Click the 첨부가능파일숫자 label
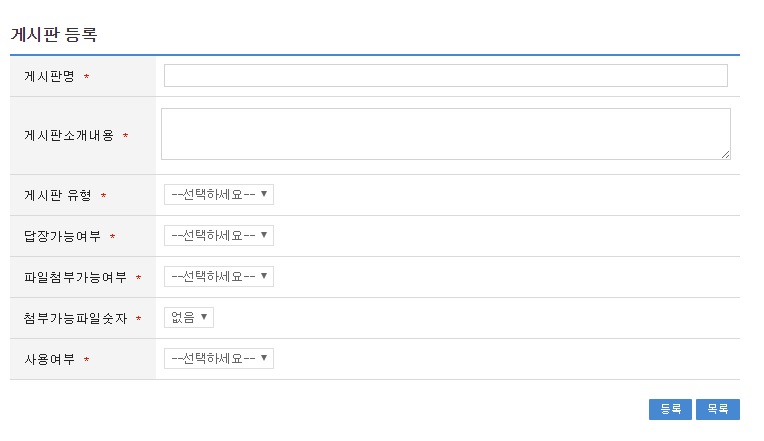This screenshot has height=441, width=764. coord(75,318)
